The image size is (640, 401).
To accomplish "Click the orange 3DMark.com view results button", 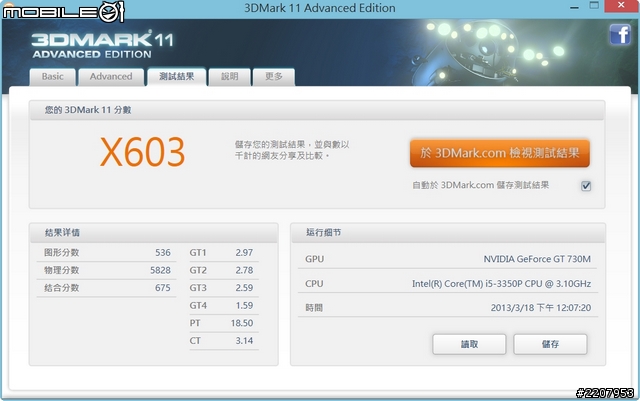I will point(500,153).
